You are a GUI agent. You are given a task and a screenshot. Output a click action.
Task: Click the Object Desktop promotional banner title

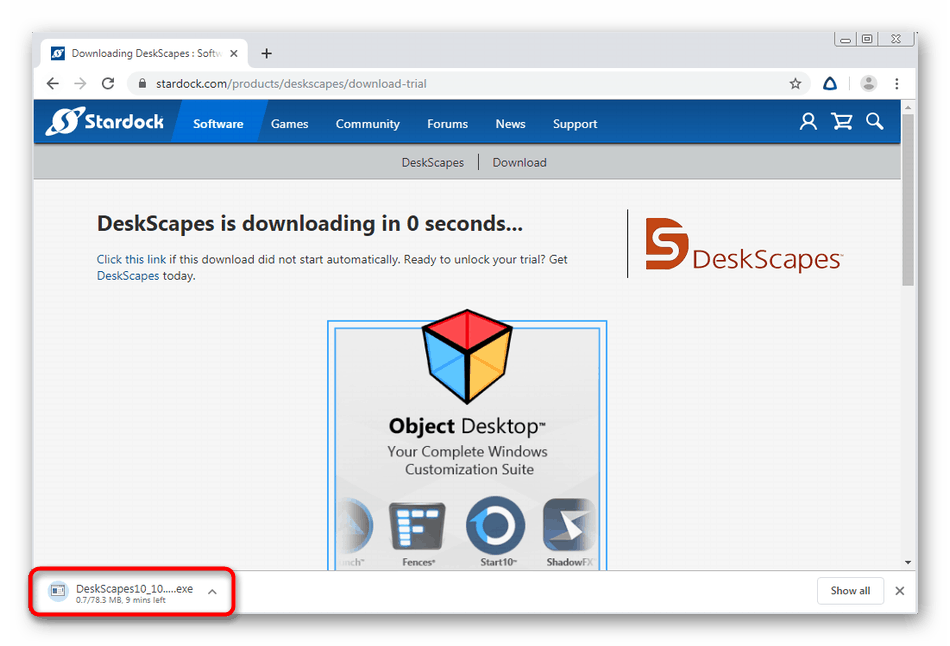tap(467, 426)
